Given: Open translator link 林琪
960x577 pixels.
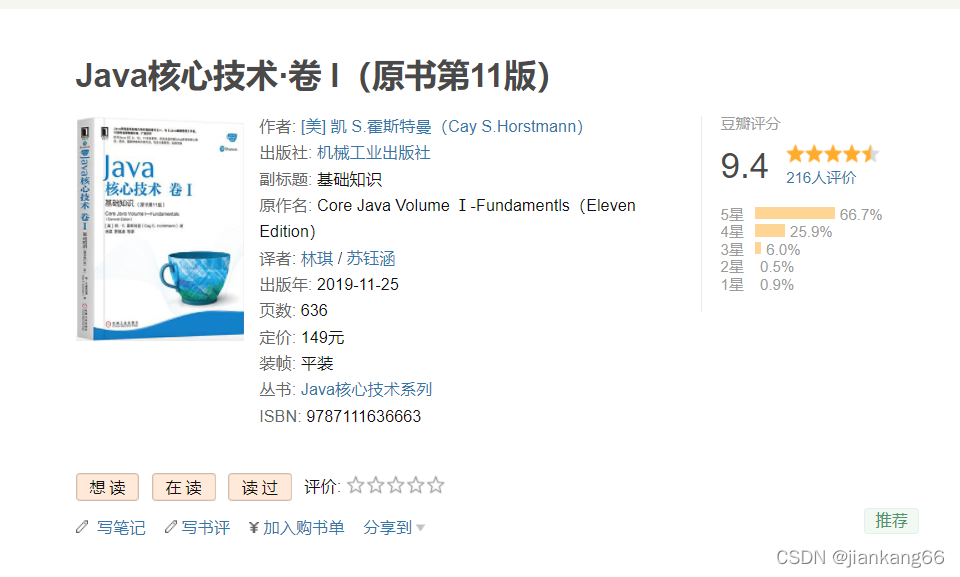Looking at the screenshot, I should 317,258.
